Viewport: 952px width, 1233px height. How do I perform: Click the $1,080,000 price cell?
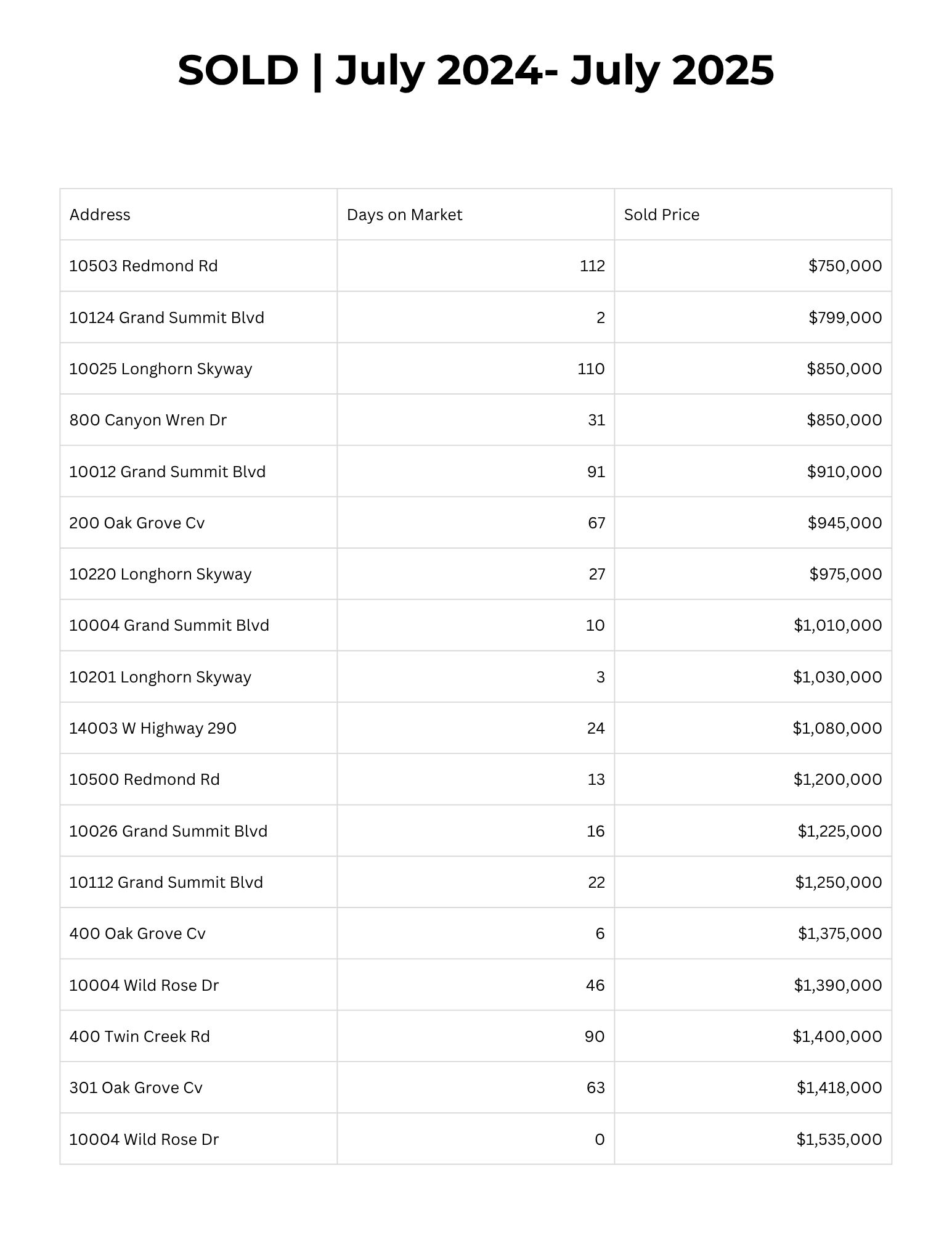click(837, 728)
